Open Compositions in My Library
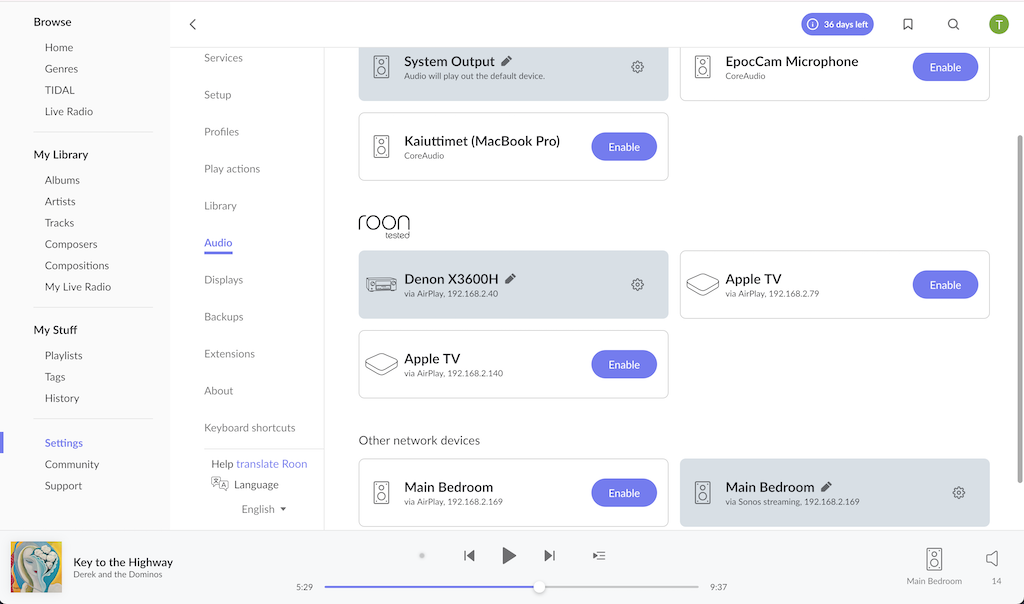Image resolution: width=1024 pixels, height=604 pixels. point(76,266)
